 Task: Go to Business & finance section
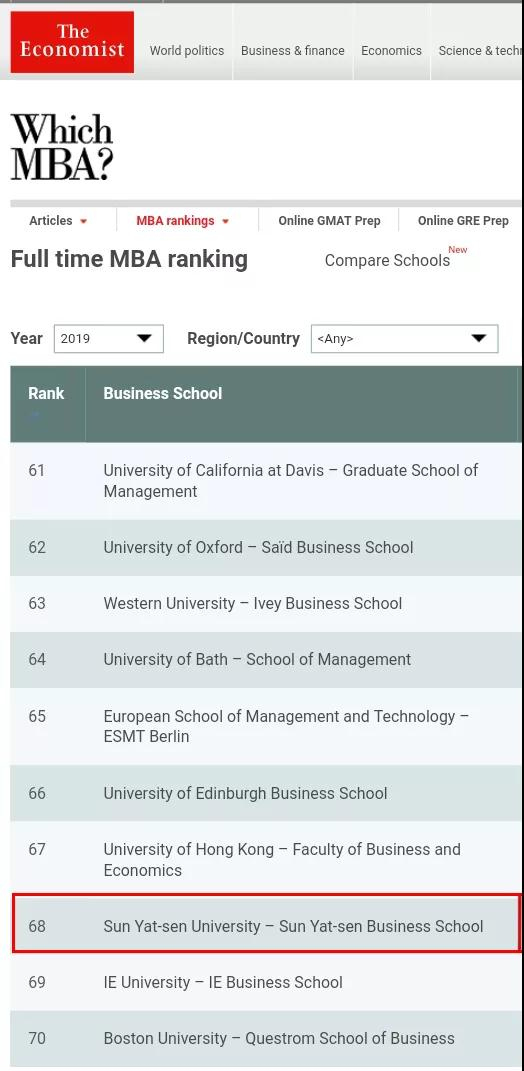coord(292,51)
